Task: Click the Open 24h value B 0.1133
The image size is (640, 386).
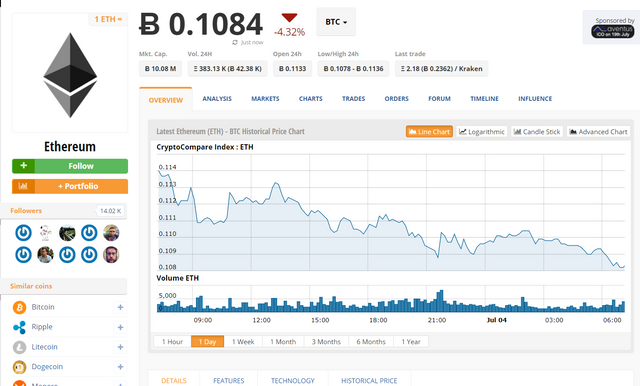Action: point(292,69)
